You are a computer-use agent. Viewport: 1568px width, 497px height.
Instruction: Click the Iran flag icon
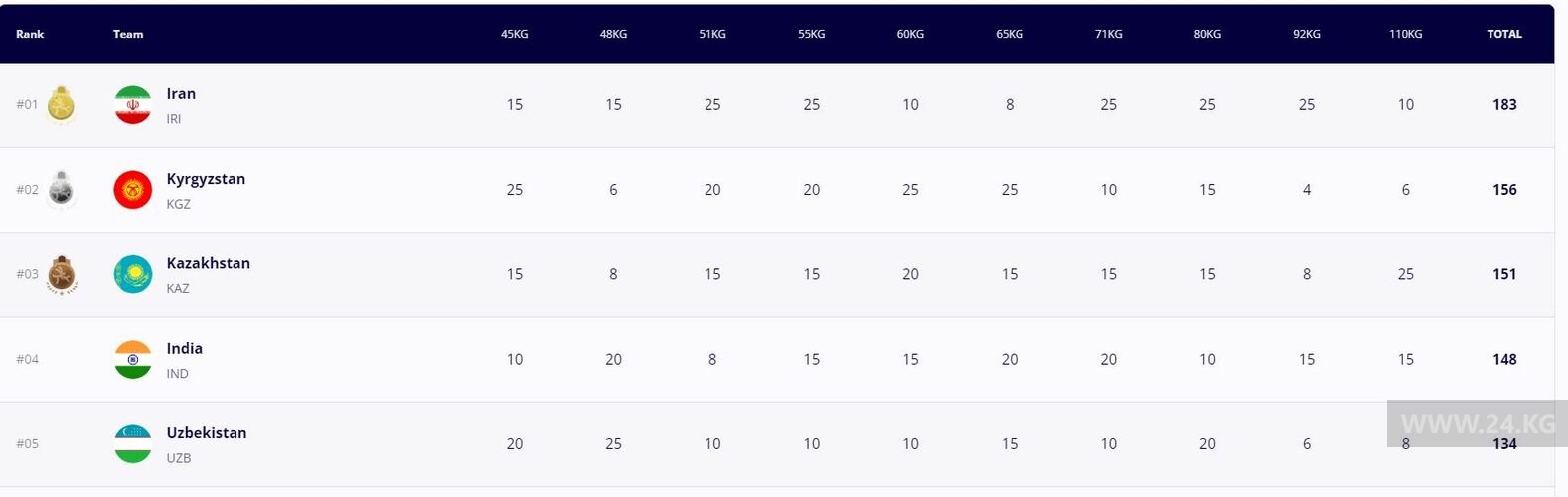point(133,105)
